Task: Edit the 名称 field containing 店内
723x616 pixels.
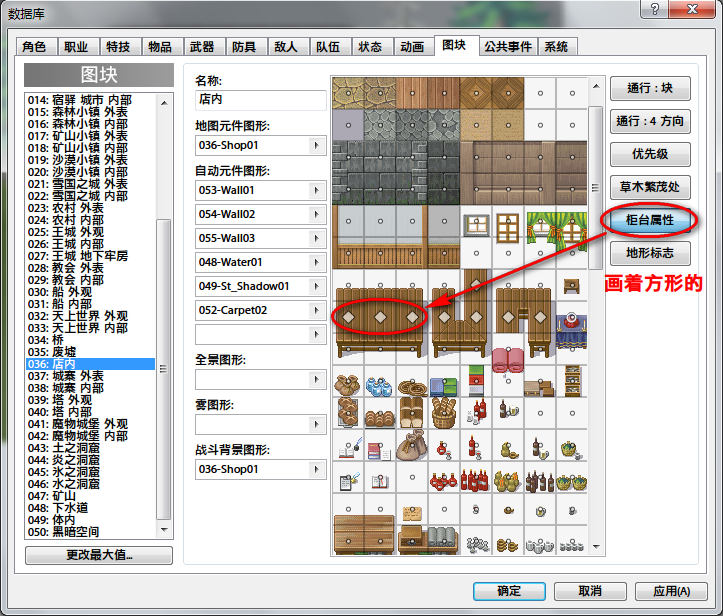Action: point(261,100)
